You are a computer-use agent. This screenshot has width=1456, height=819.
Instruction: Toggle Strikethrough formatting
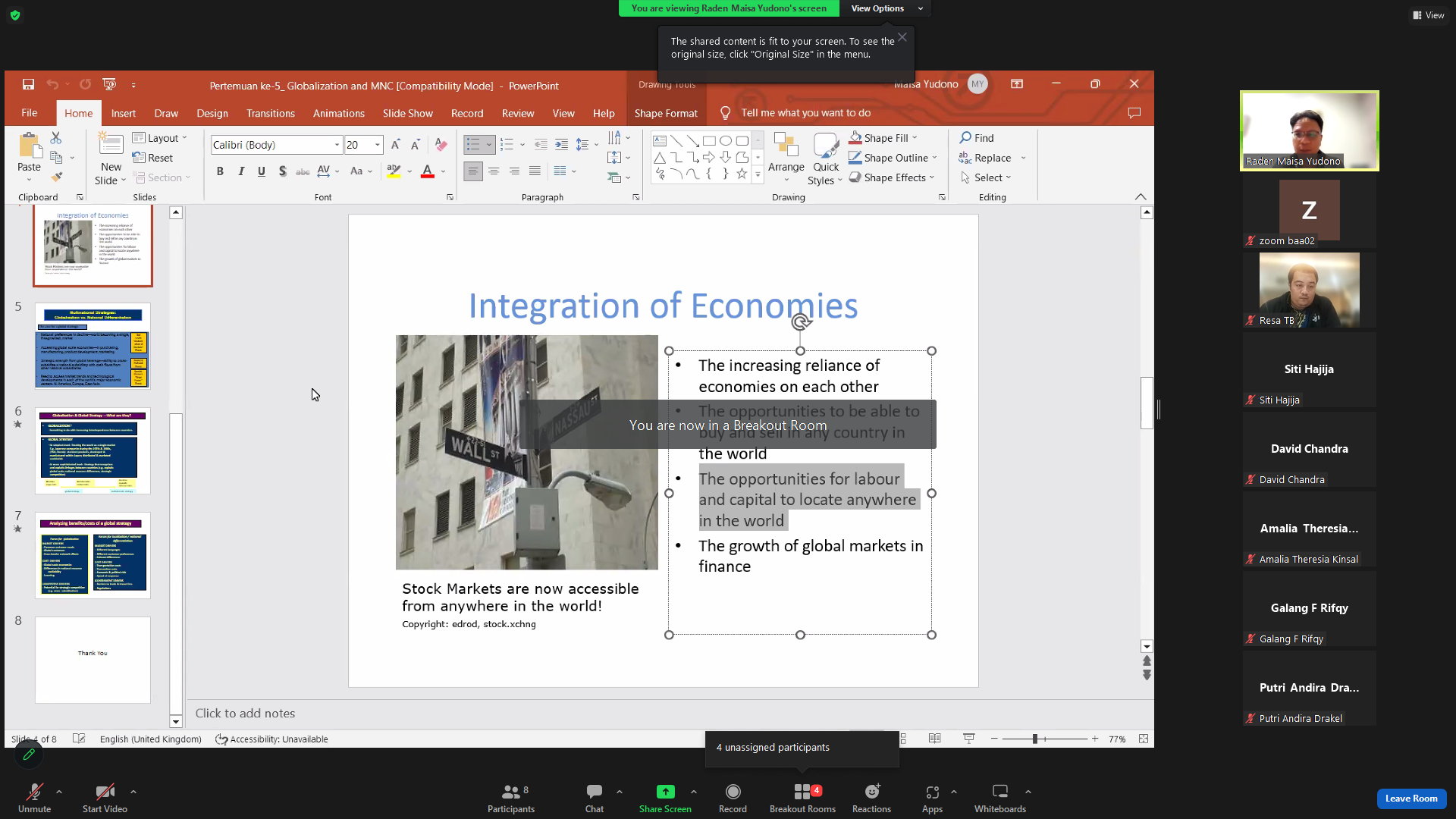(x=303, y=171)
